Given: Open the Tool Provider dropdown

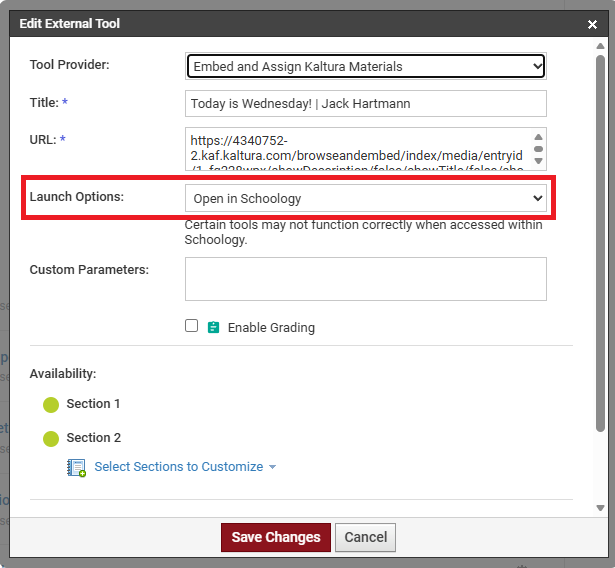Looking at the screenshot, I should (x=366, y=66).
